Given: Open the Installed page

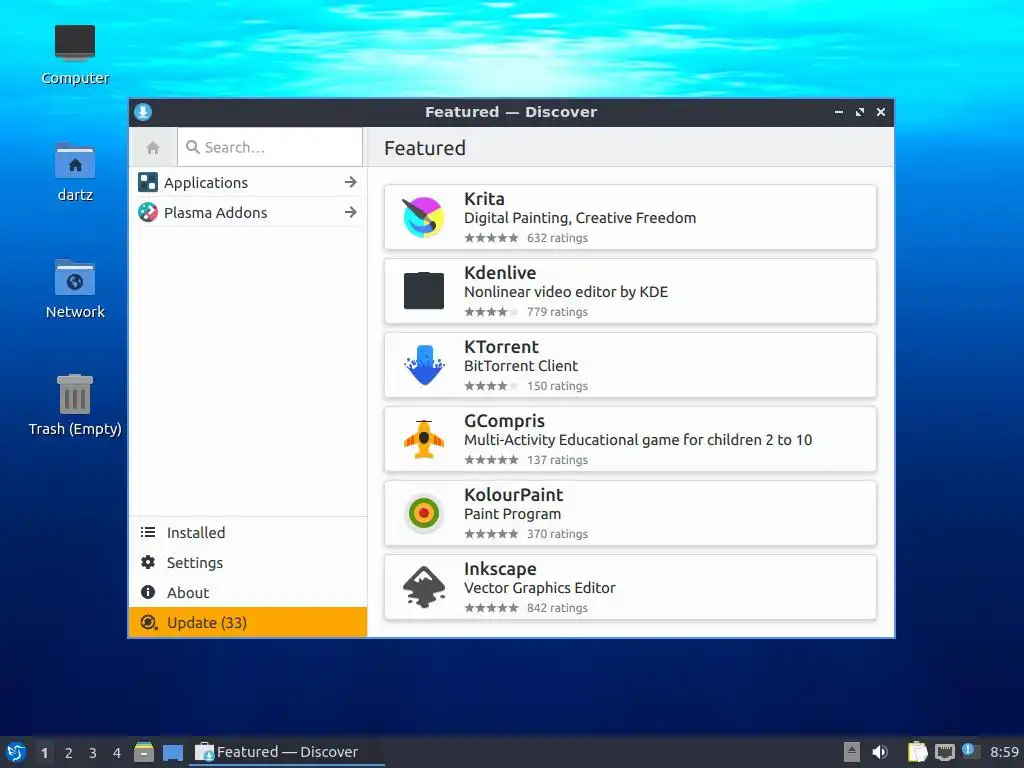Looking at the screenshot, I should coord(248,532).
